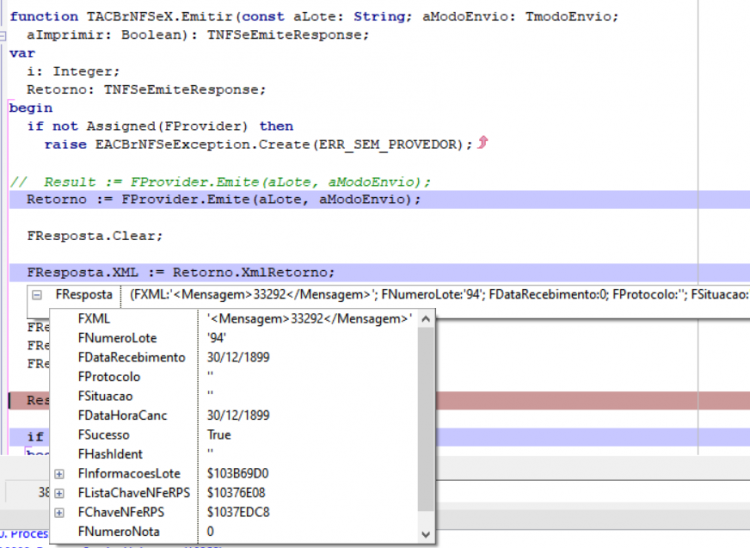This screenshot has height=548, width=750.
Task: Click the '<Mensagem>33292</Mensagem>' value of FXML
Action: pyautogui.click(x=309, y=319)
